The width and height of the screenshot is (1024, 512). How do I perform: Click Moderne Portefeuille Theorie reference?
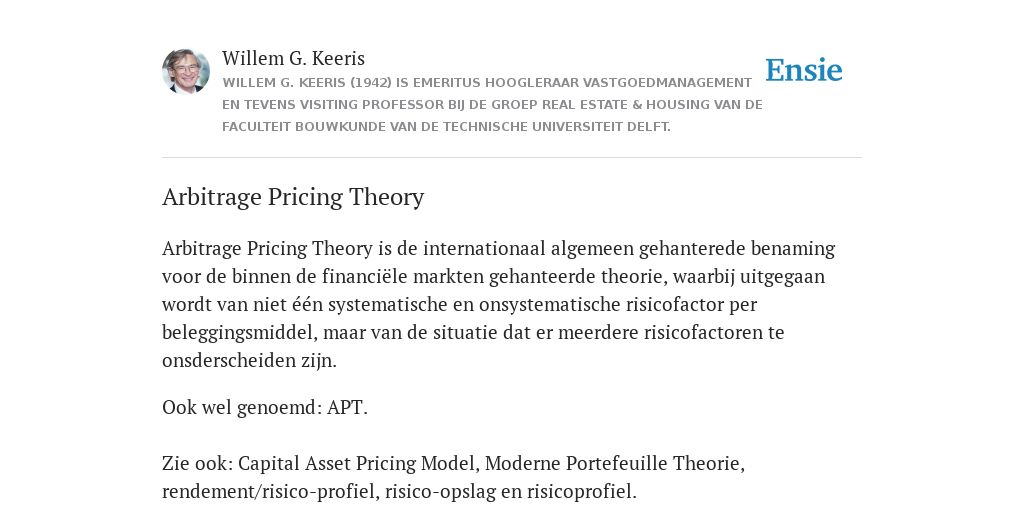pos(615,463)
